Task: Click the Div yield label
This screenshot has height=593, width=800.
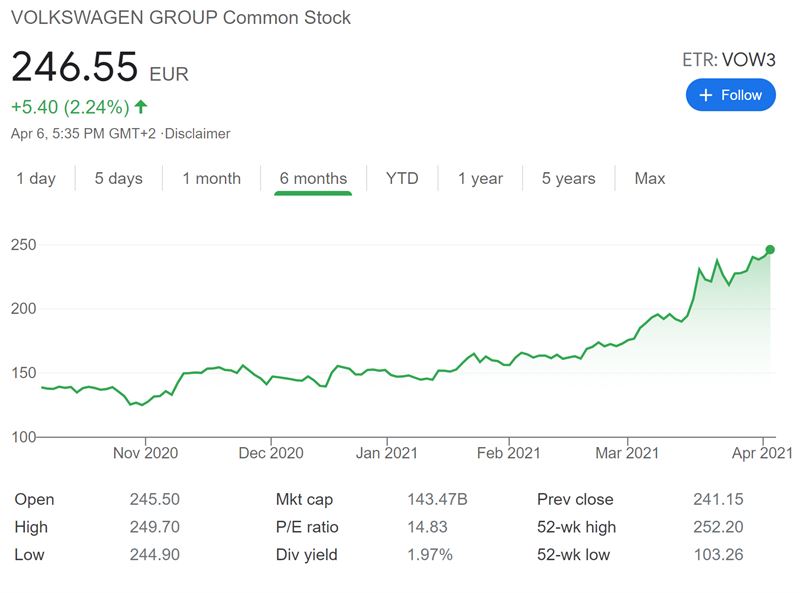Action: coord(307,555)
